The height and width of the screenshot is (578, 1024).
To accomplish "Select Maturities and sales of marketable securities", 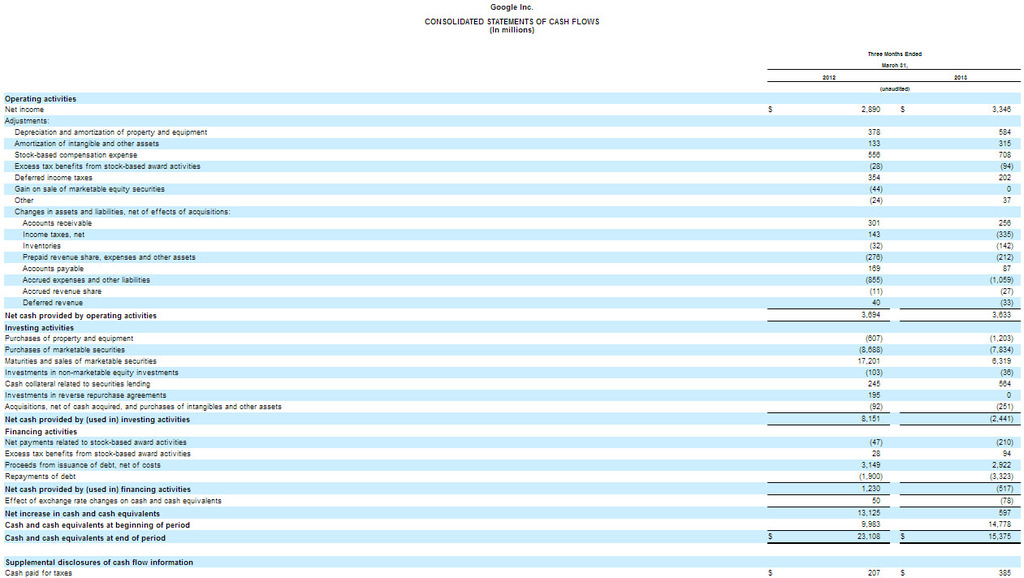I will click(x=80, y=361).
